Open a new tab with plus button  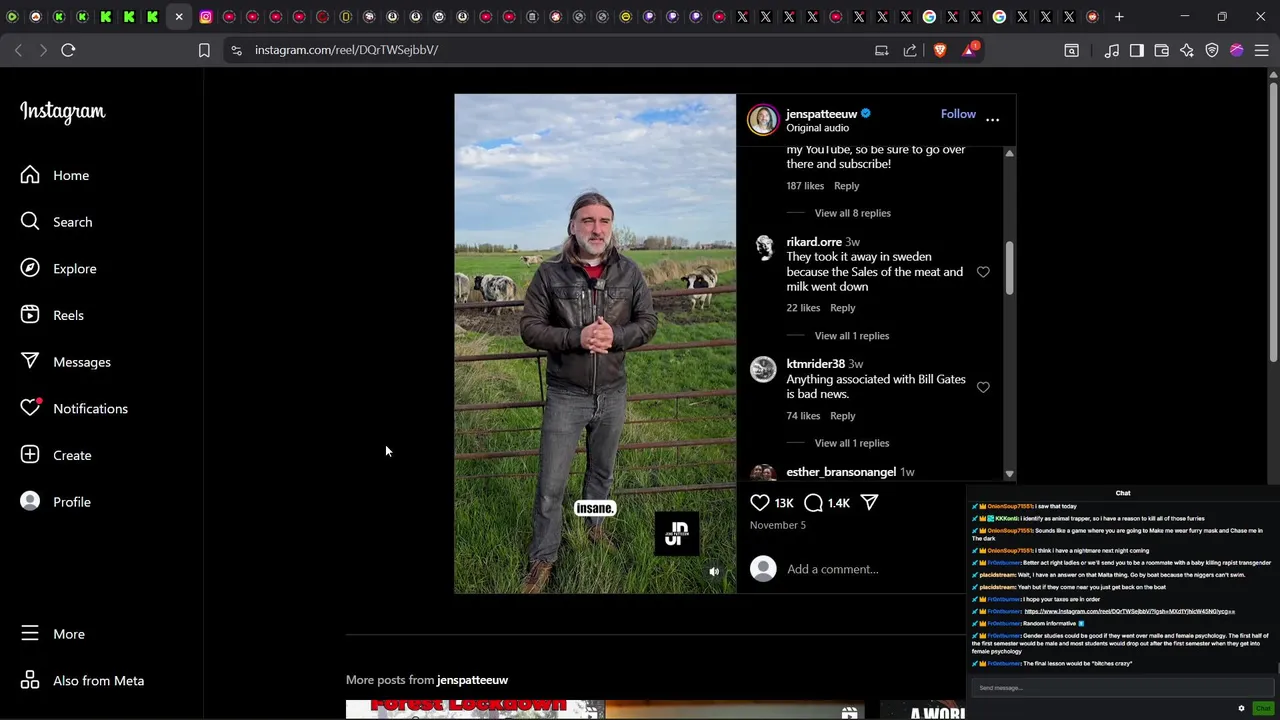(x=1119, y=17)
